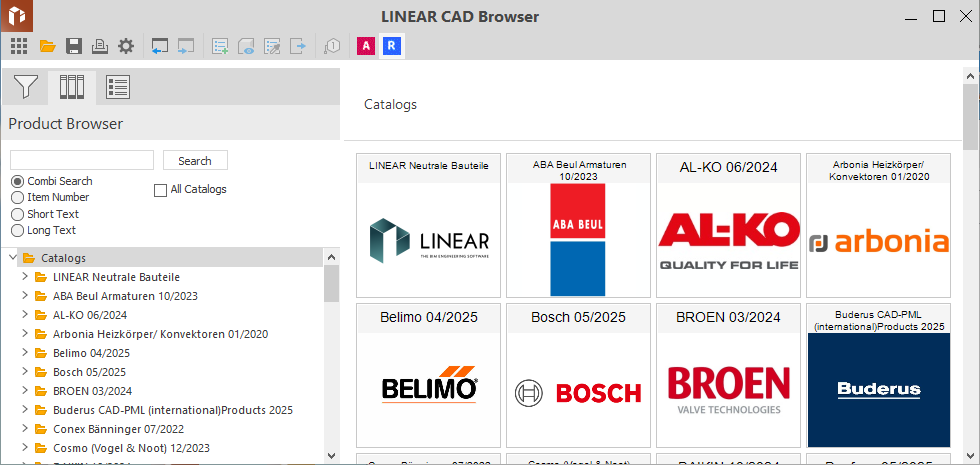The image size is (980, 465).
Task: Expand Arbonia Heizkörper tree node
Action: coord(25,333)
